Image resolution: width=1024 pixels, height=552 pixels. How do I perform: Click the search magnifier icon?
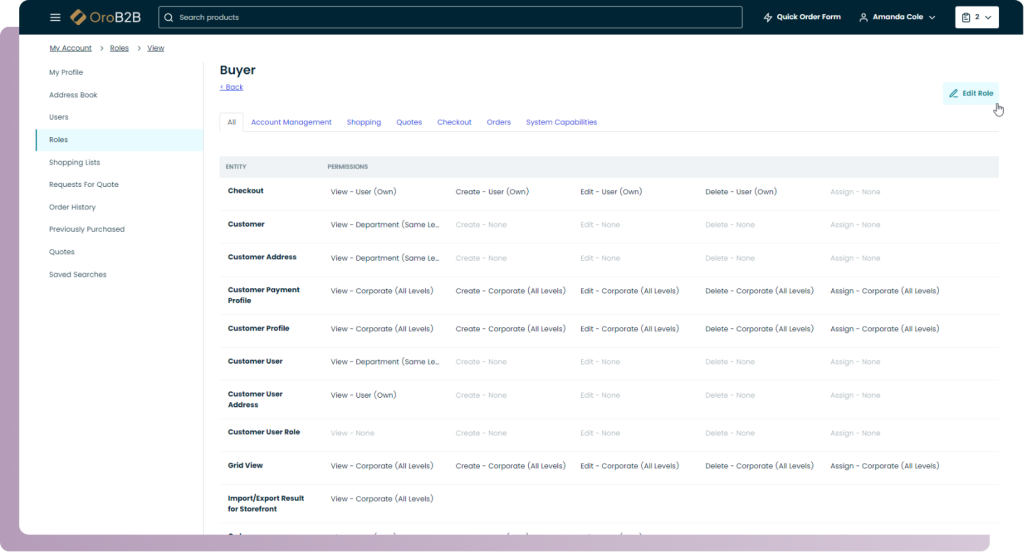(168, 18)
